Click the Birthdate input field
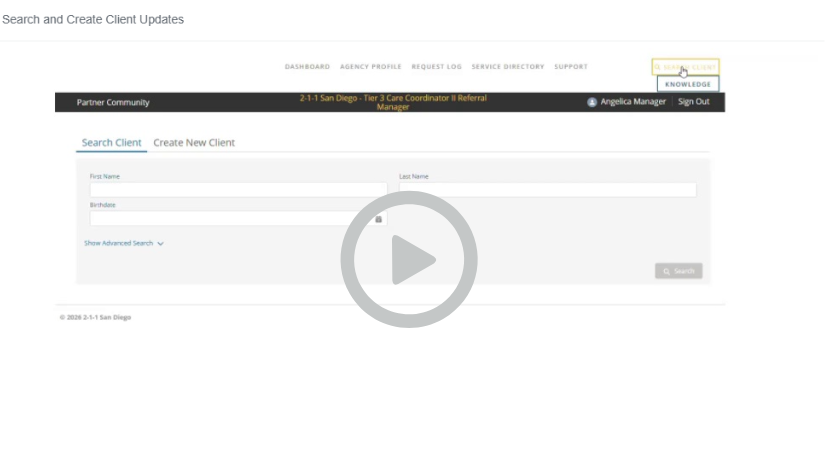 pyautogui.click(x=238, y=219)
